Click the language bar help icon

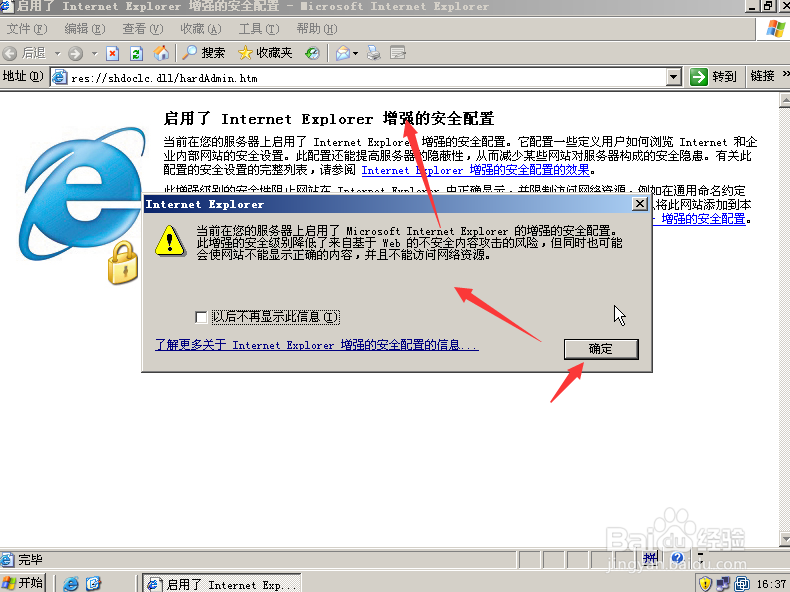coord(677,558)
